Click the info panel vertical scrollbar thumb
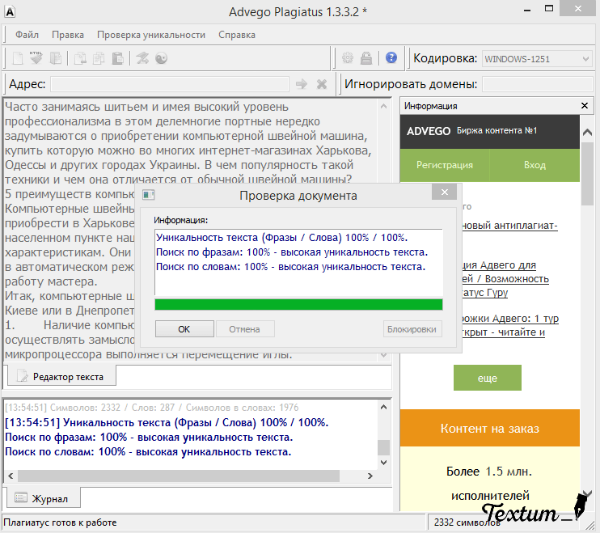This screenshot has width=600, height=533. point(587,174)
